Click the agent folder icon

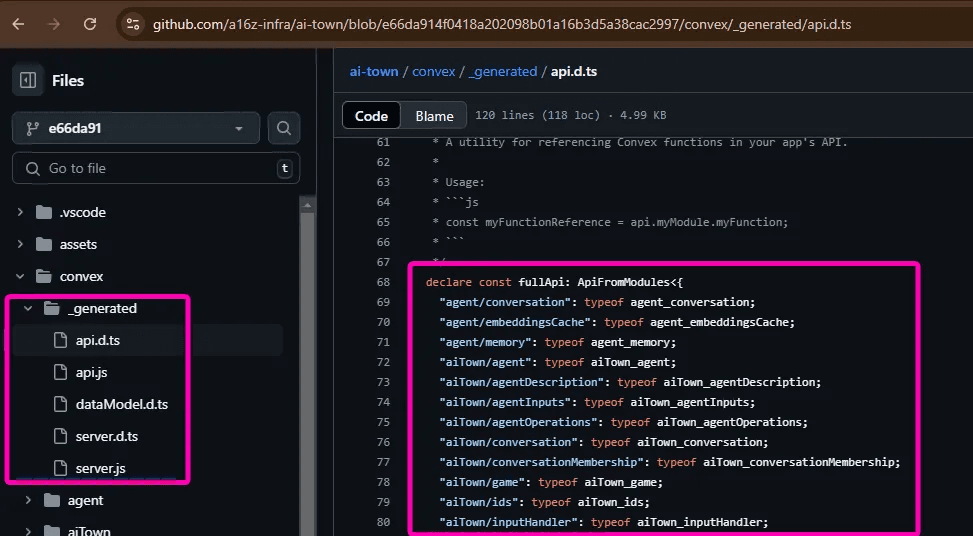[x=52, y=500]
